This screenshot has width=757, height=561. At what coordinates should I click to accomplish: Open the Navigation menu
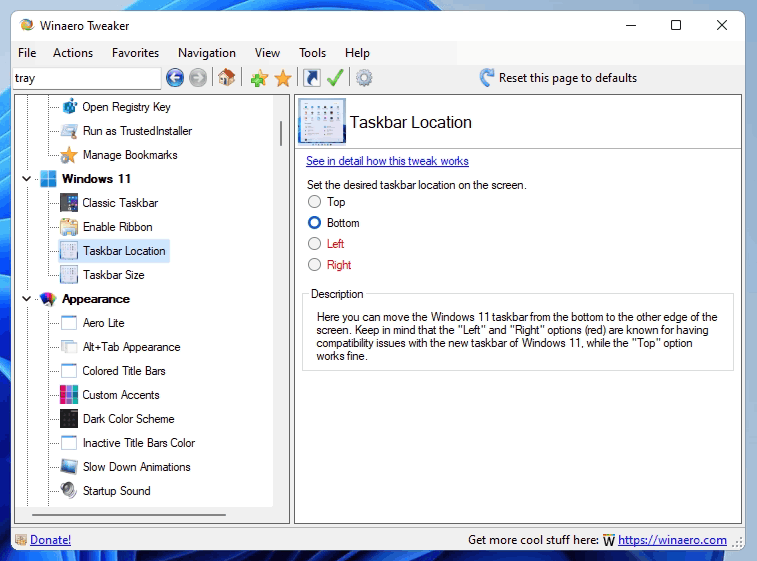(x=207, y=53)
